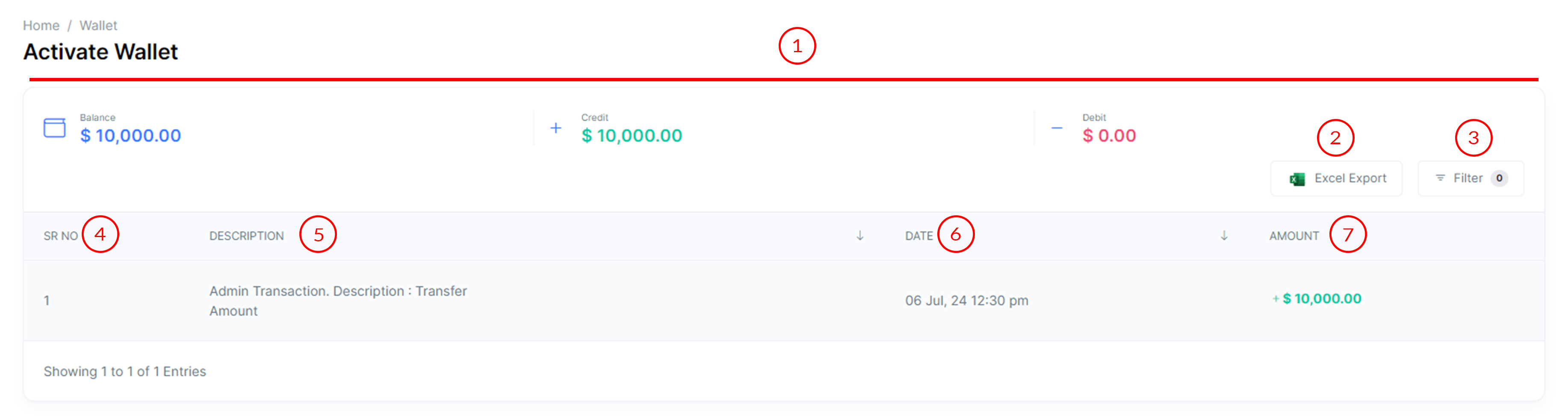Click the blue Balance amount value
The image size is (1568, 416).
pos(130,136)
